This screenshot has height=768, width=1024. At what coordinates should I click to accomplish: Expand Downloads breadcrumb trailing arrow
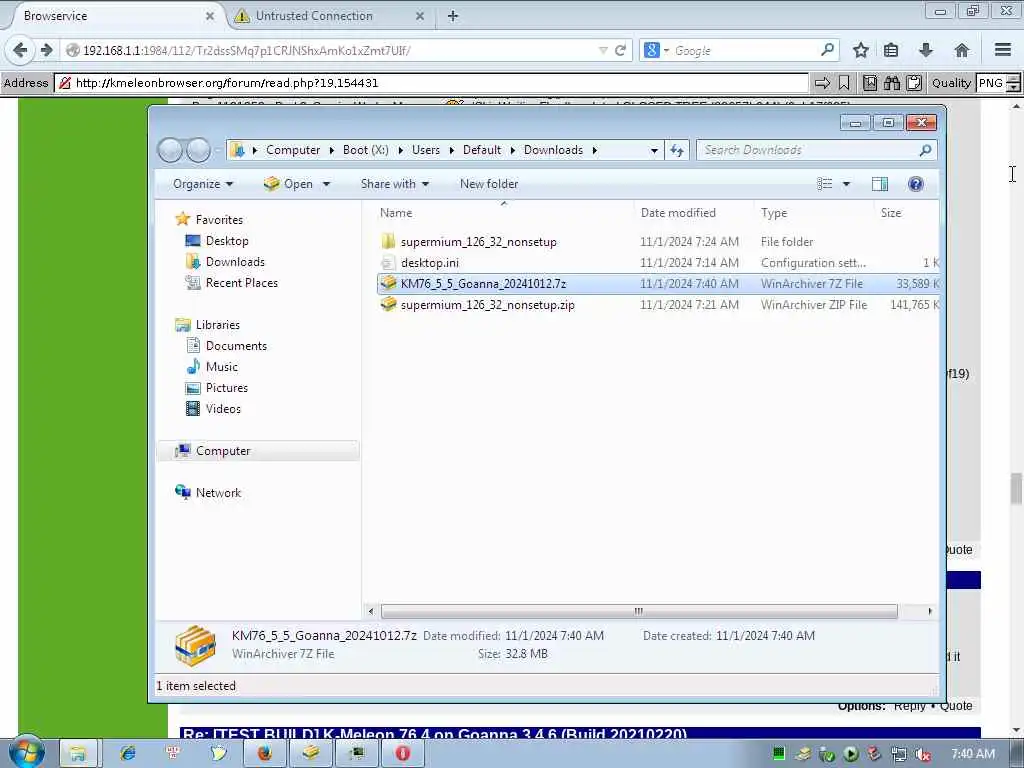[594, 150]
